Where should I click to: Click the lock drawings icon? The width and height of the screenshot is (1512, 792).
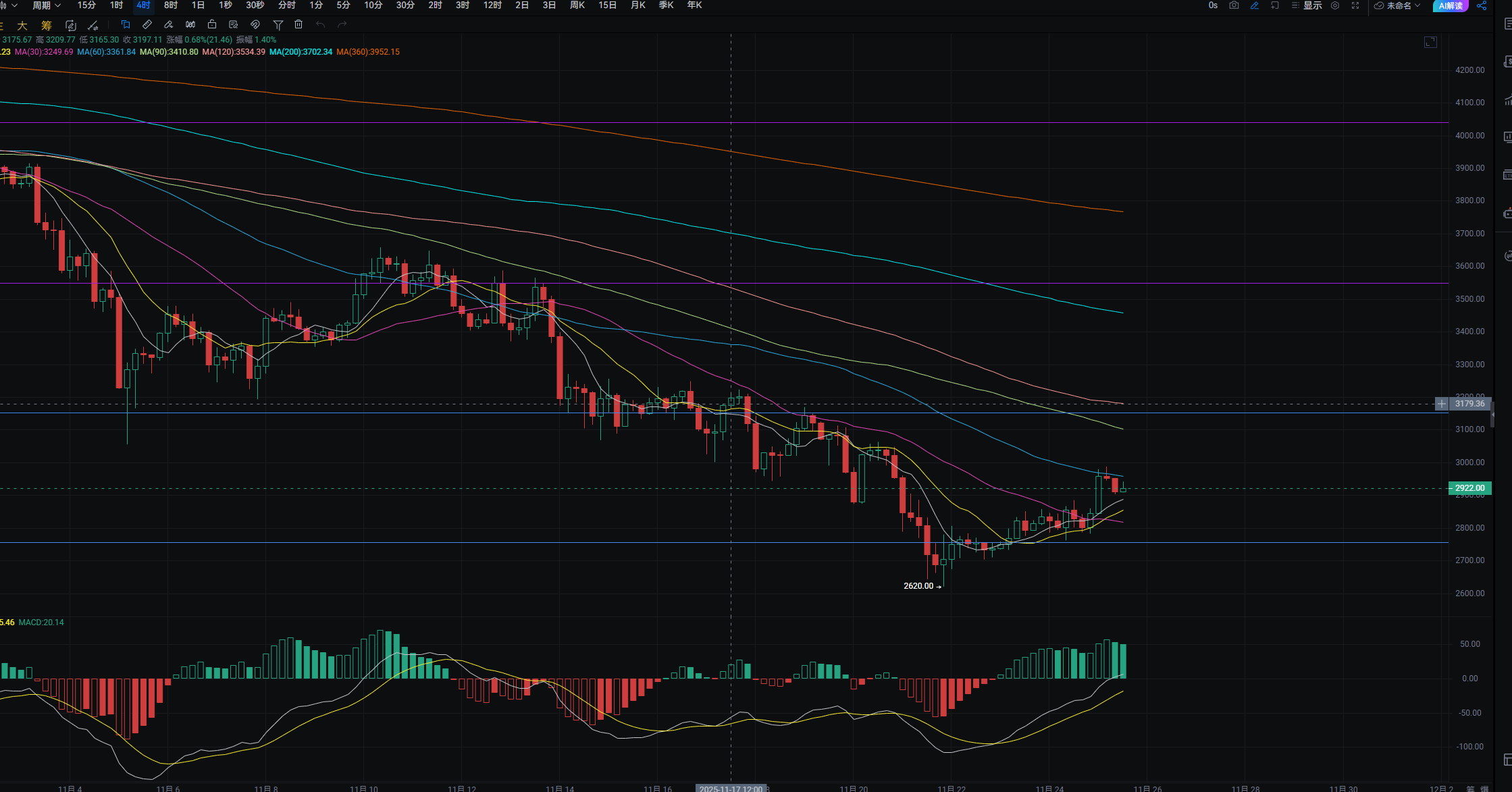pyautogui.click(x=212, y=24)
